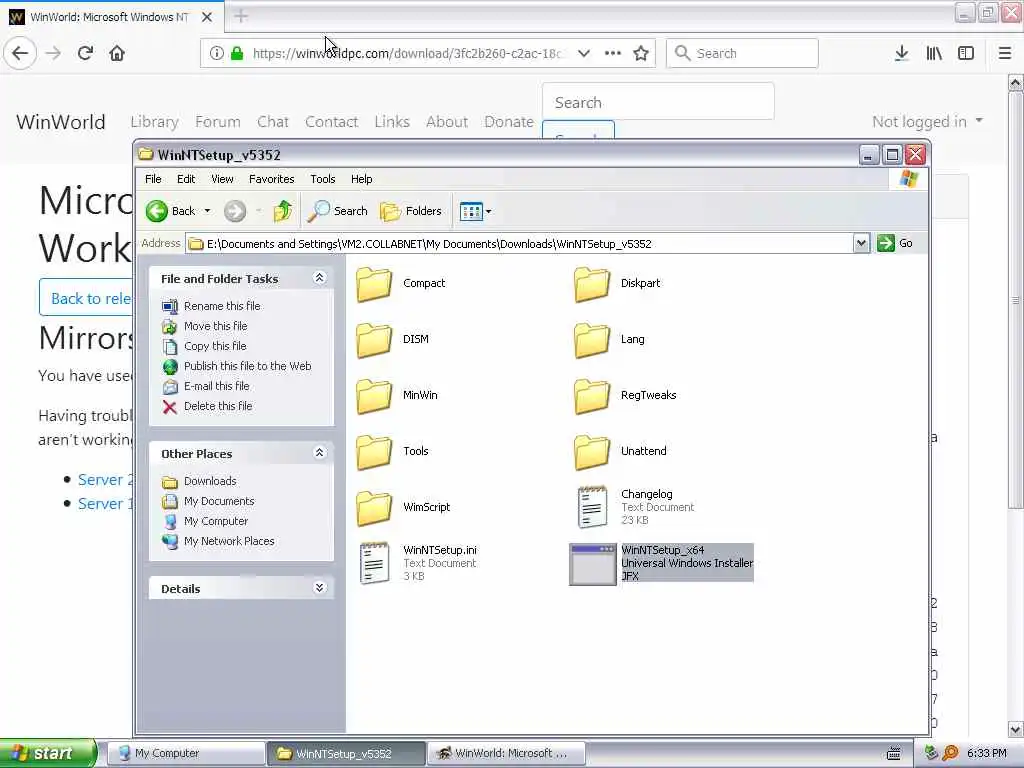Click Publish this file to the Web

(x=236, y=366)
